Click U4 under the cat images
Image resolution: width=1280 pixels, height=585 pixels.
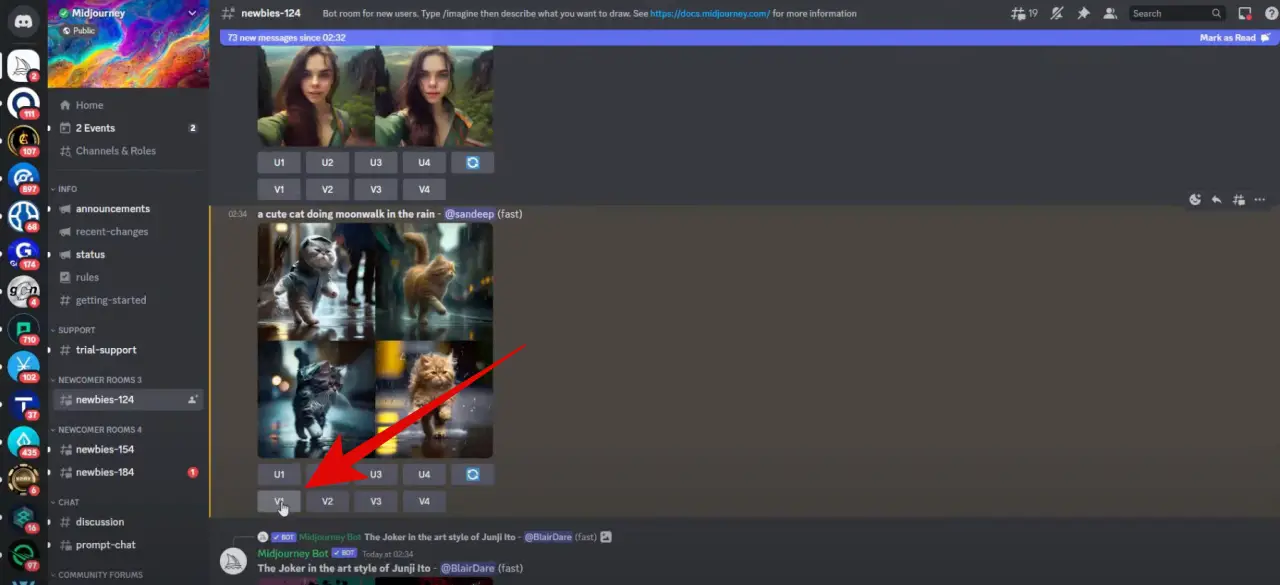pos(424,474)
